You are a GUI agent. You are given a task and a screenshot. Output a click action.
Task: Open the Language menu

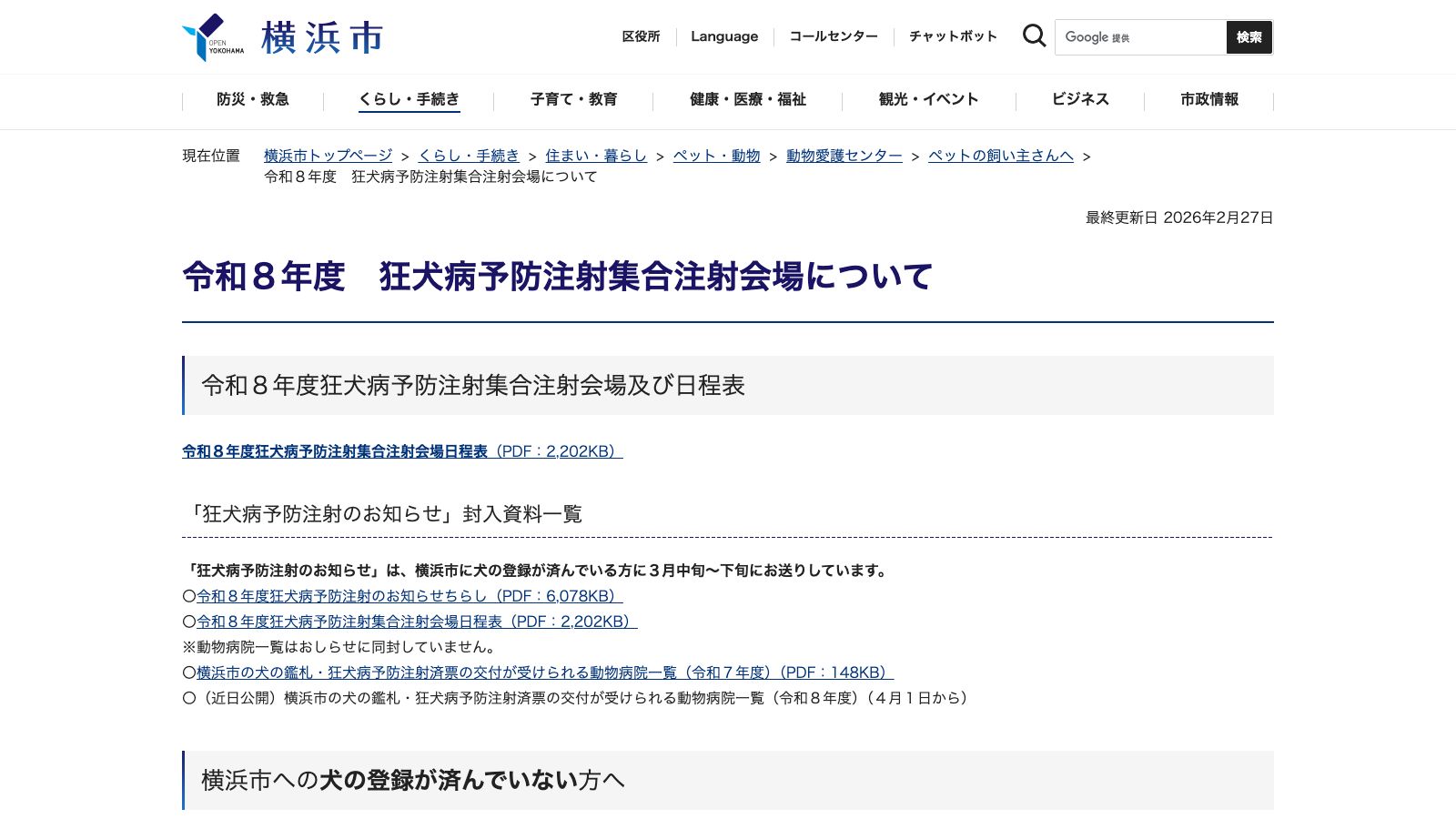(x=724, y=36)
